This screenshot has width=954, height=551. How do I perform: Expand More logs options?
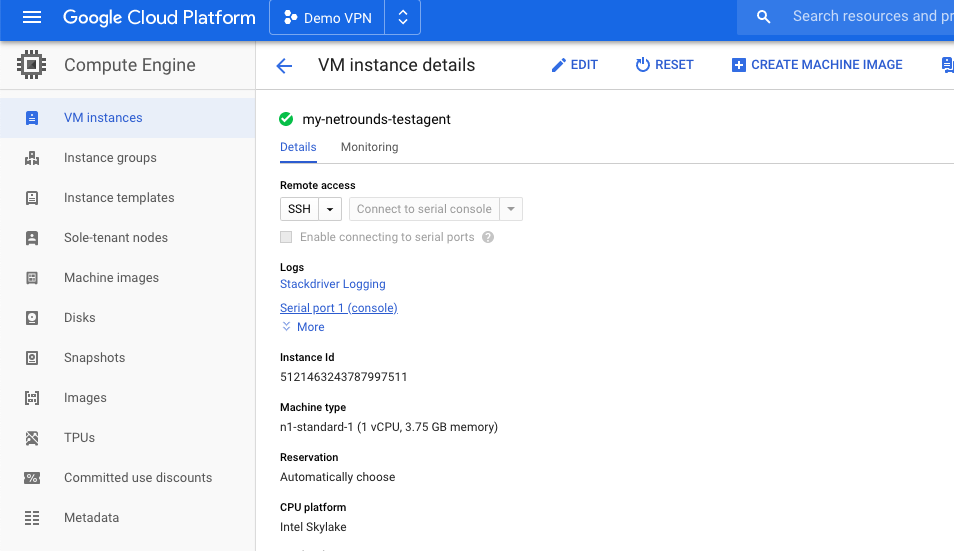(x=303, y=327)
